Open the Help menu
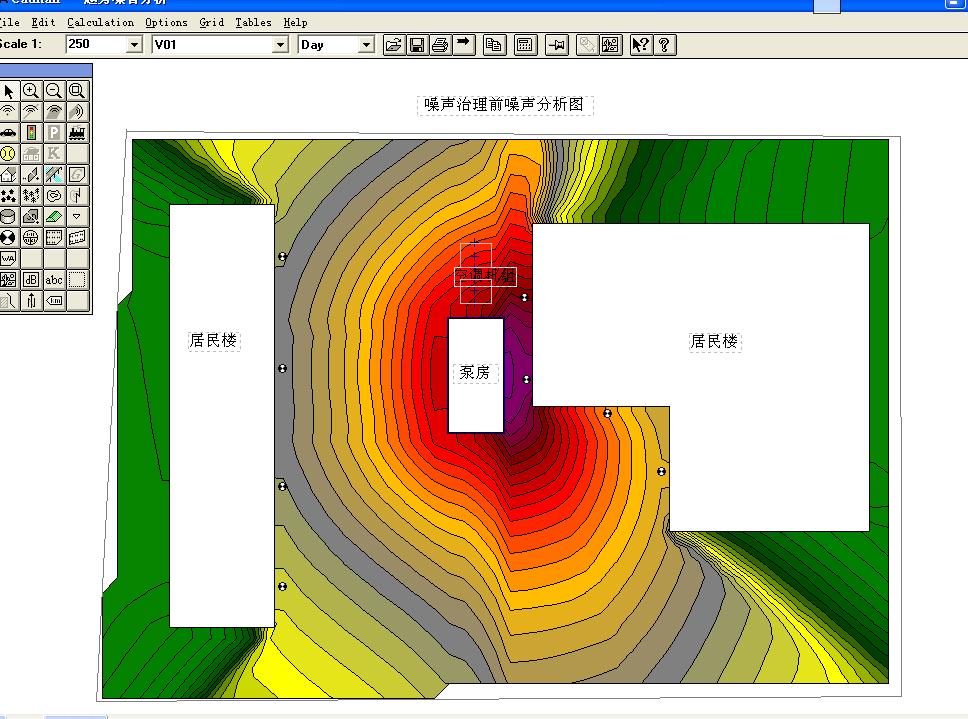Image resolution: width=968 pixels, height=719 pixels. (296, 22)
